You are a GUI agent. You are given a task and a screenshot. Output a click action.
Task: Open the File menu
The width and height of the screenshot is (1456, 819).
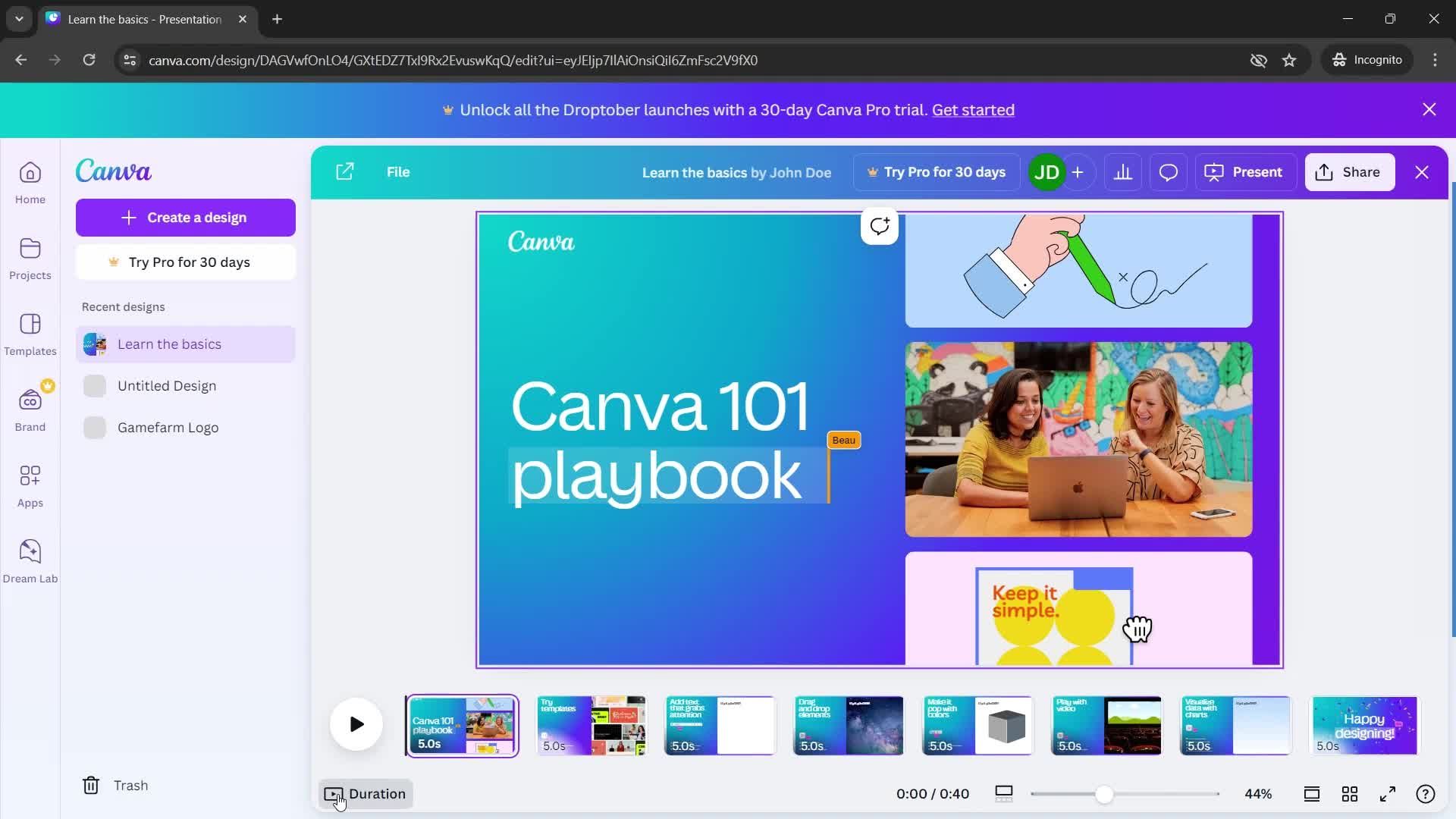(x=398, y=172)
